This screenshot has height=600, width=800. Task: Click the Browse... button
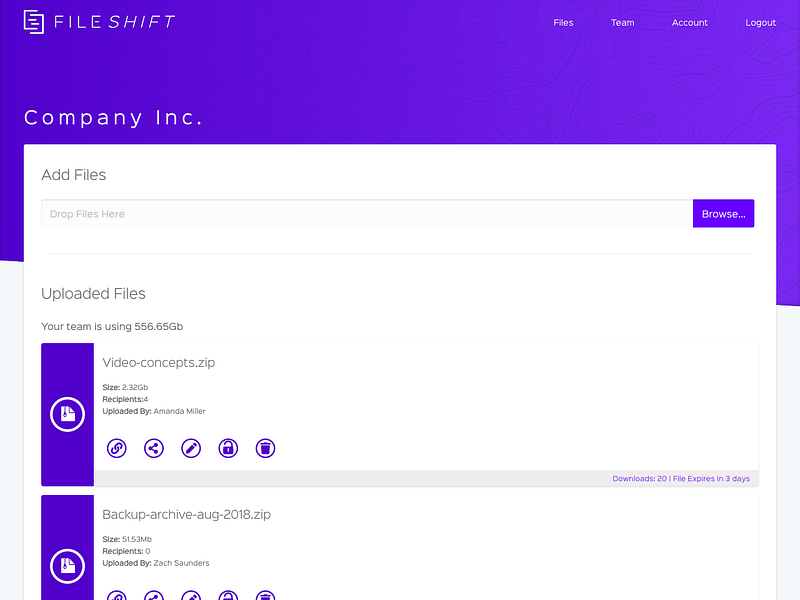723,214
